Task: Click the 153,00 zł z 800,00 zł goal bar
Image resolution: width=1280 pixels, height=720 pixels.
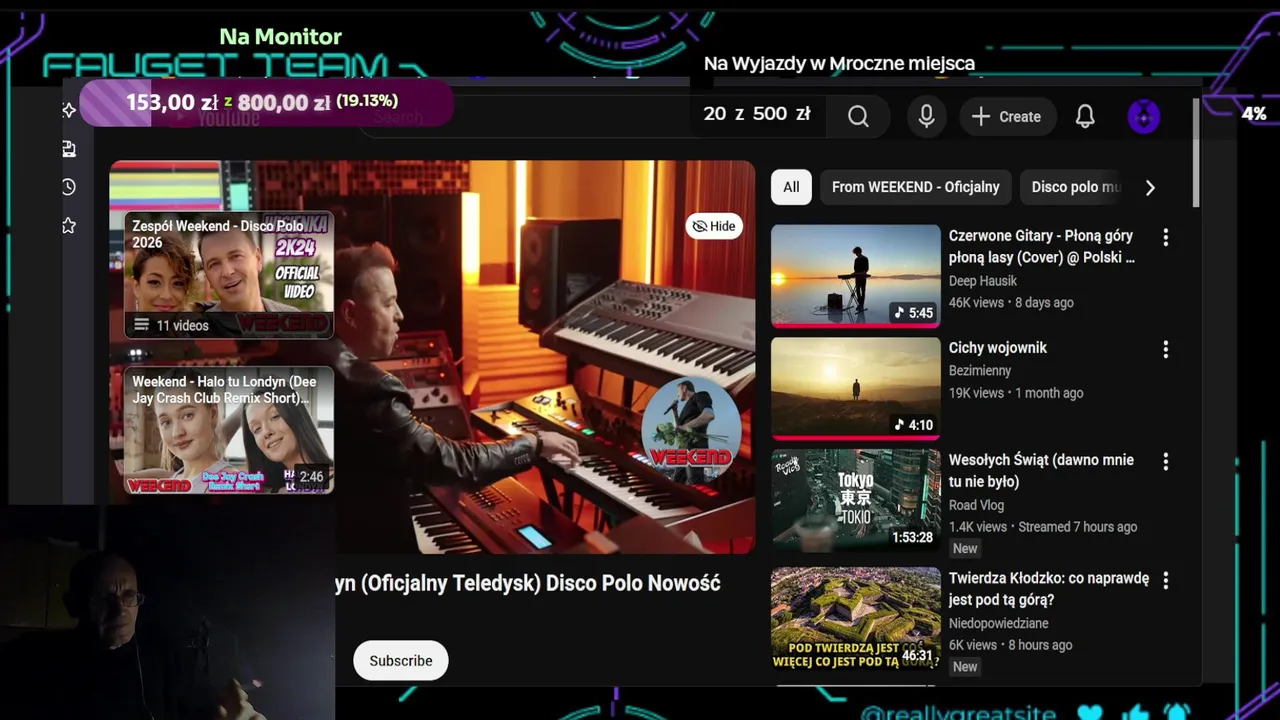Action: click(266, 102)
